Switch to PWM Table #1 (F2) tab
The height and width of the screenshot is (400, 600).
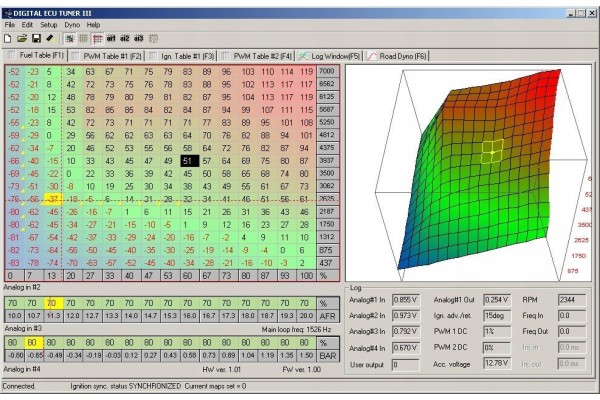coord(107,56)
